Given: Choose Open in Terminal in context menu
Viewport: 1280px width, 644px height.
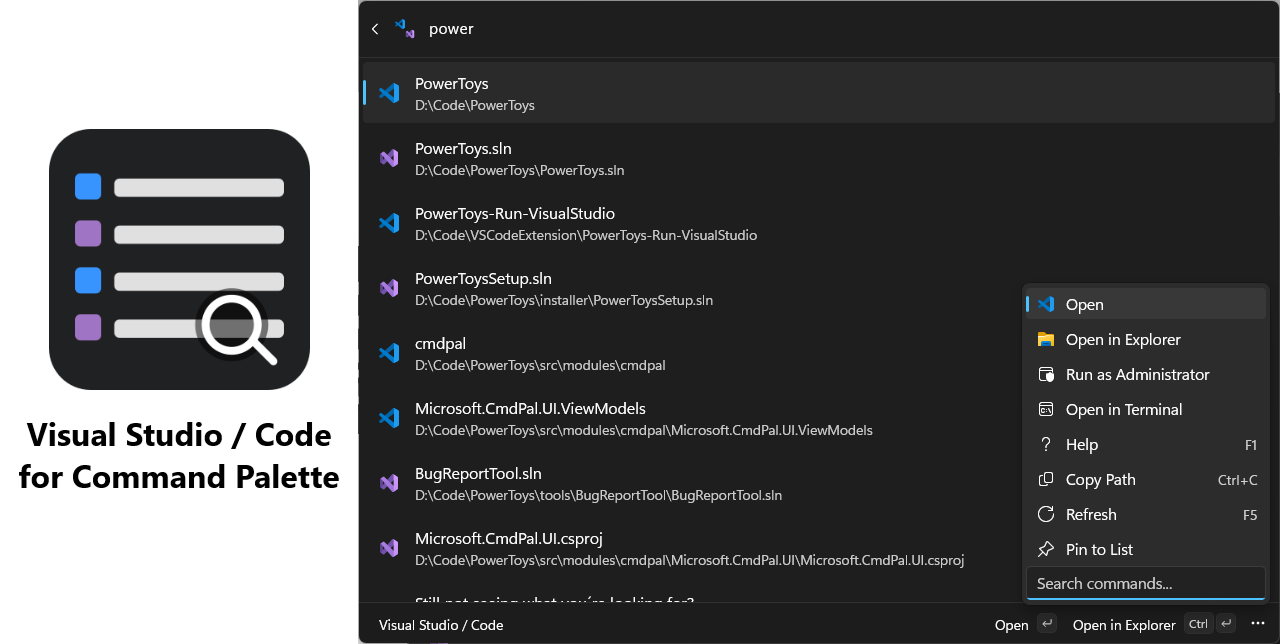Looking at the screenshot, I should (1146, 409).
